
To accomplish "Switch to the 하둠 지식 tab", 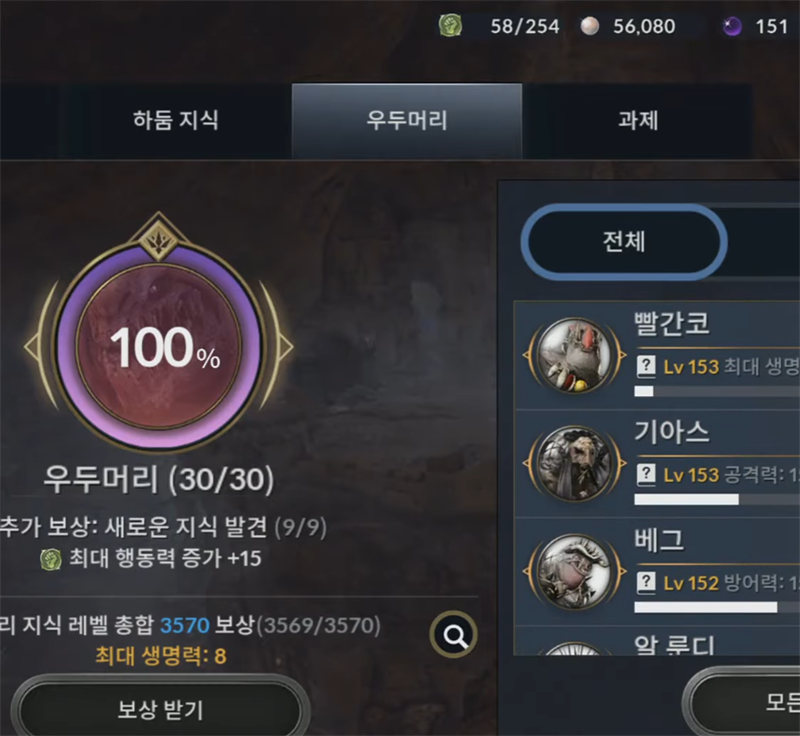I will (176, 120).
